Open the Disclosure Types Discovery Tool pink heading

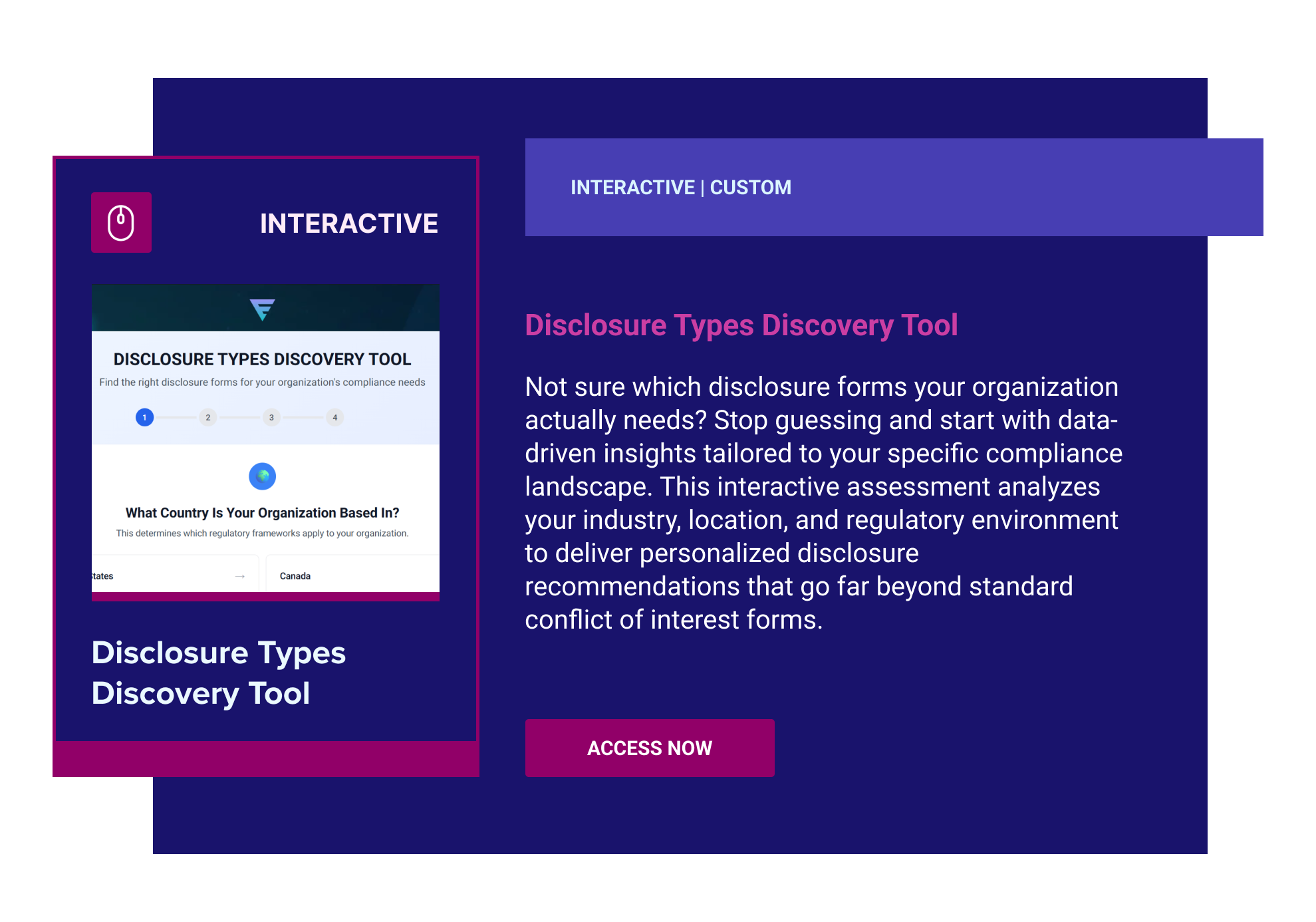tap(741, 325)
